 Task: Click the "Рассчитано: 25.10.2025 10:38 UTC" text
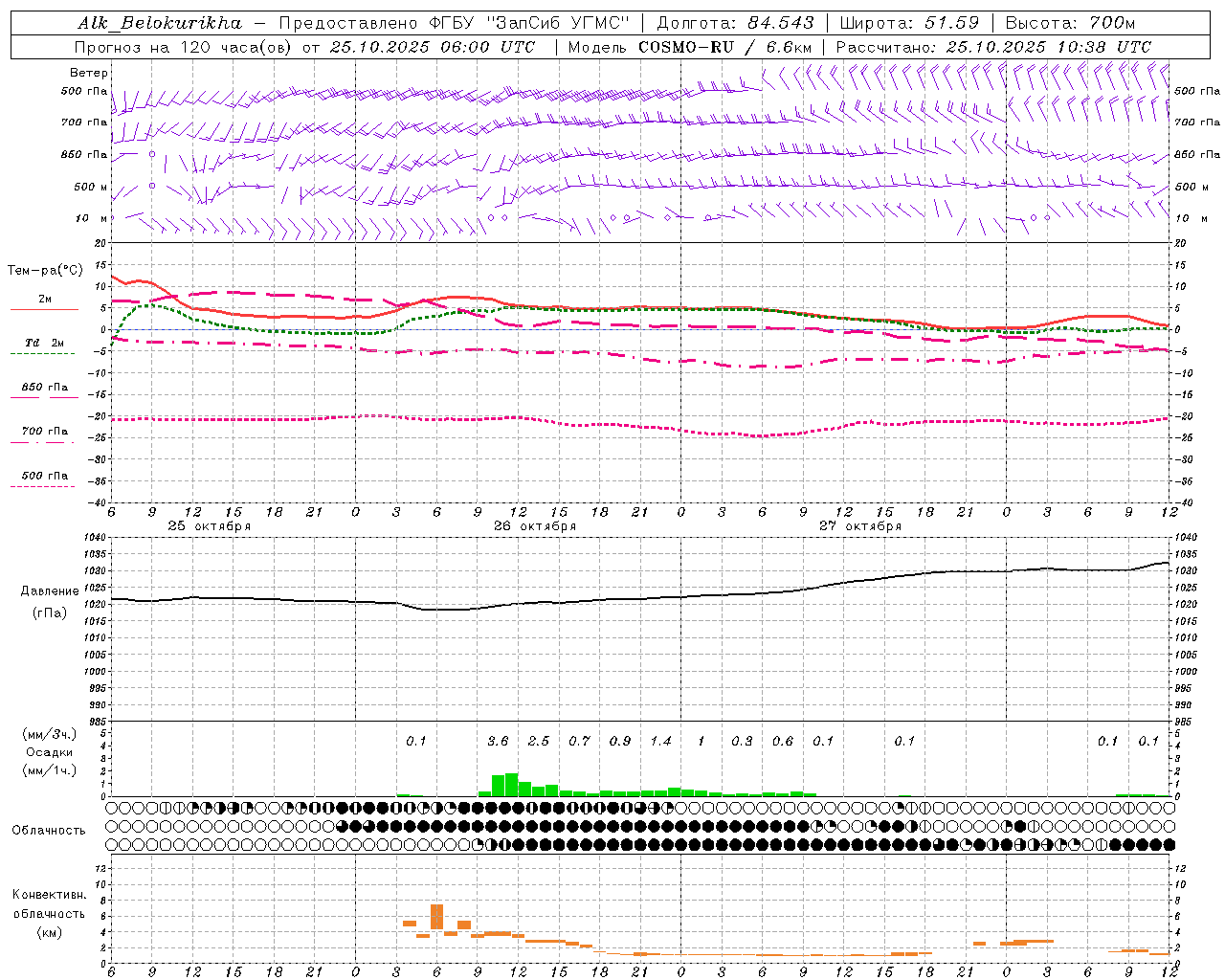tap(993, 46)
